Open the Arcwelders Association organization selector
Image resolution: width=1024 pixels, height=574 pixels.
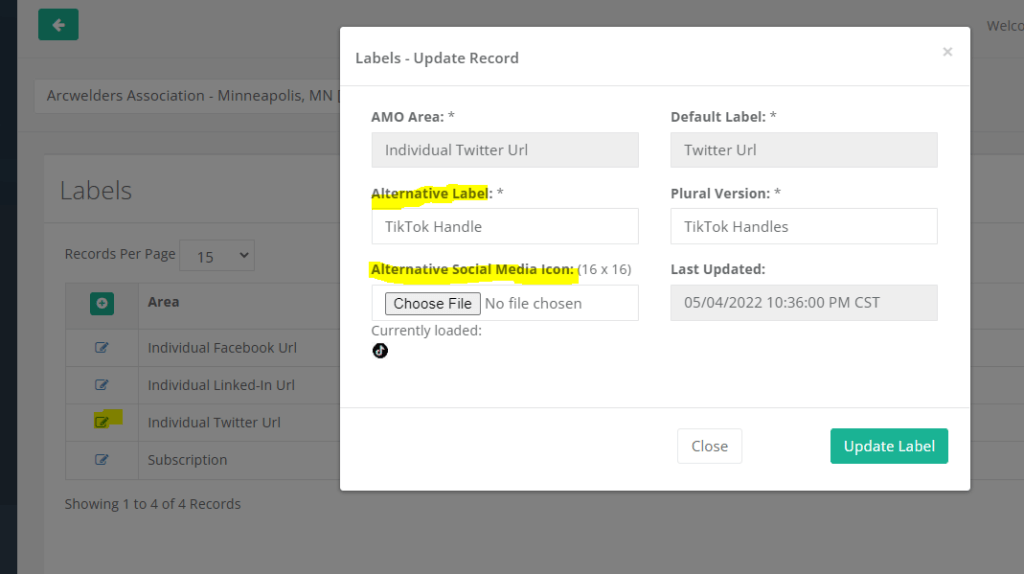[190, 97]
